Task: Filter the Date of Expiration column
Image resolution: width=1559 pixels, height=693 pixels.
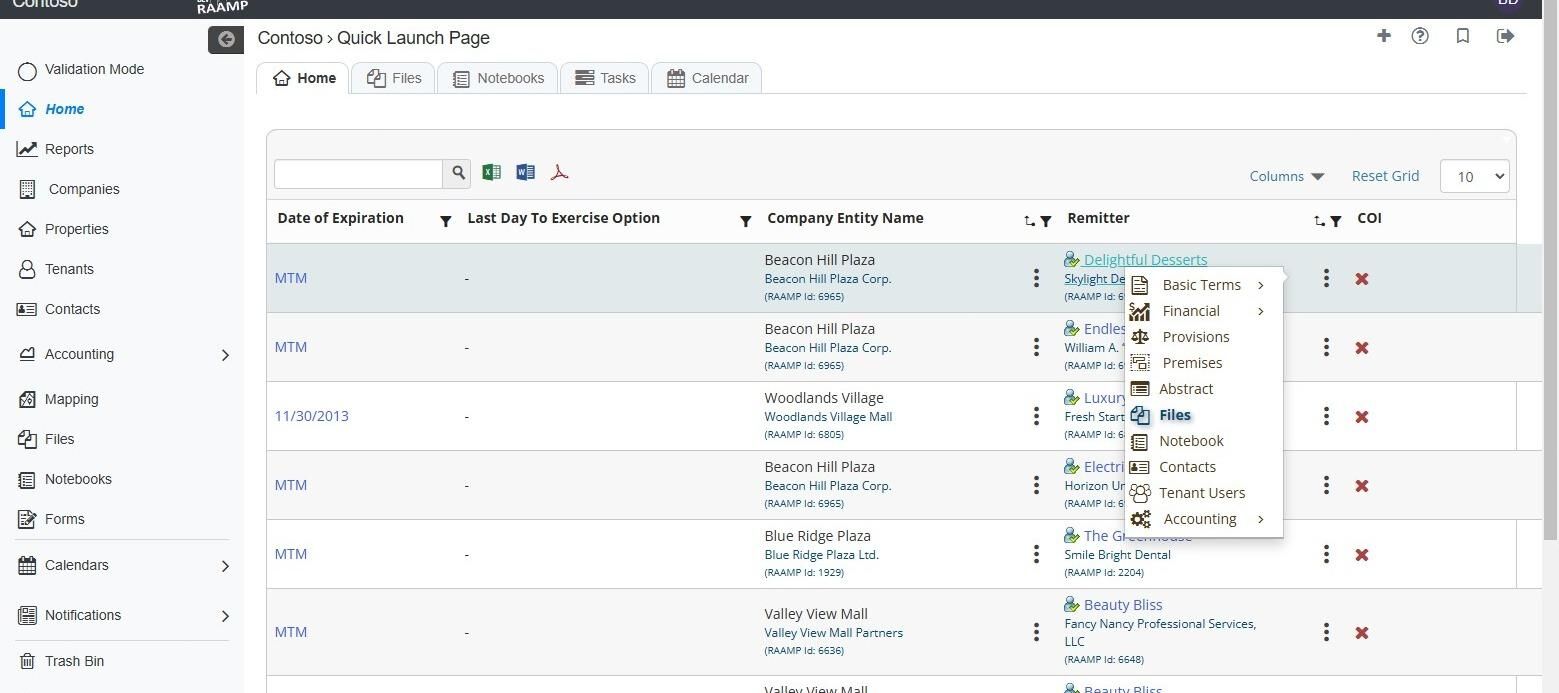Action: pos(446,221)
